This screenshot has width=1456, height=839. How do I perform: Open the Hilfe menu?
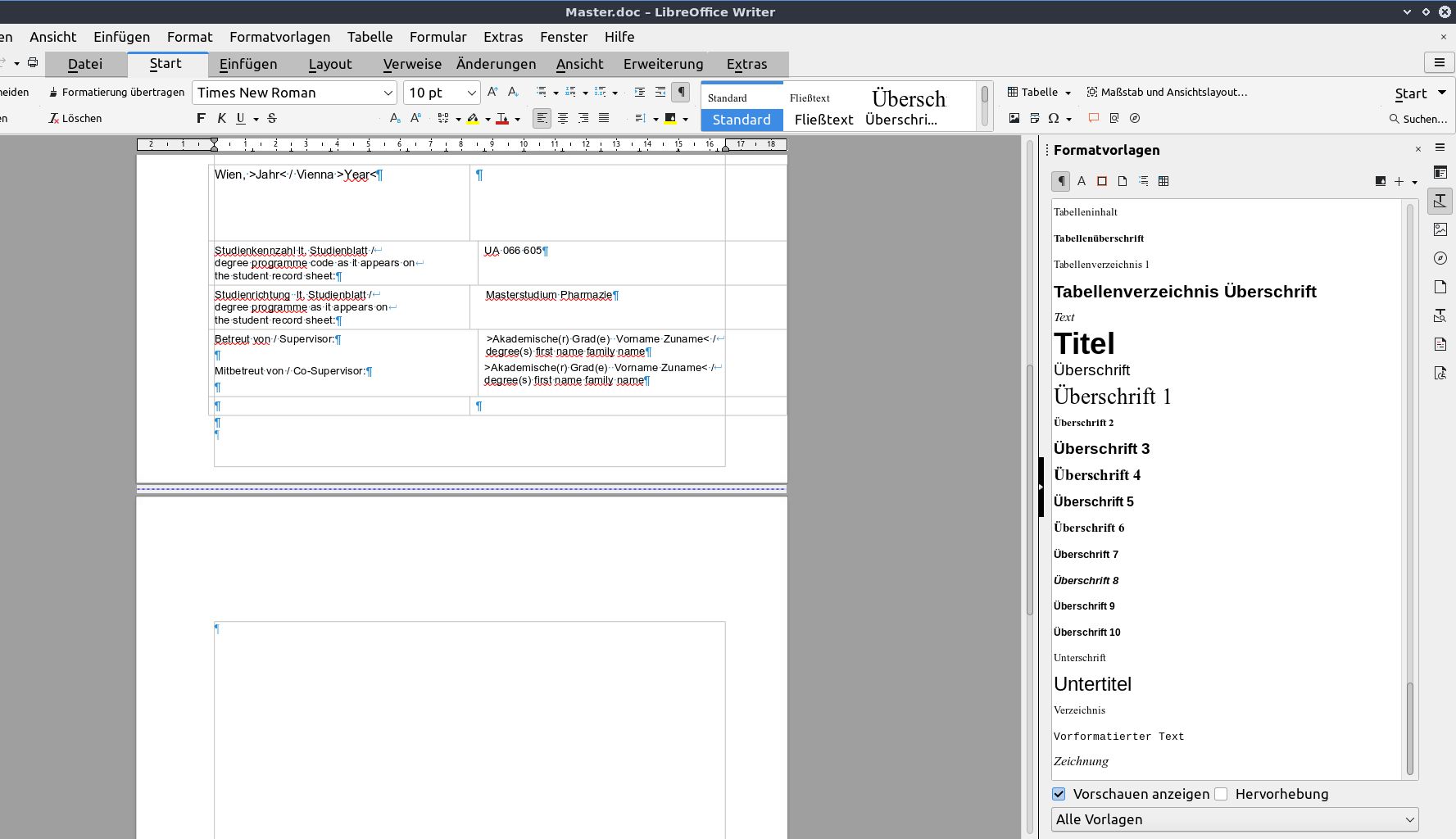(x=619, y=37)
